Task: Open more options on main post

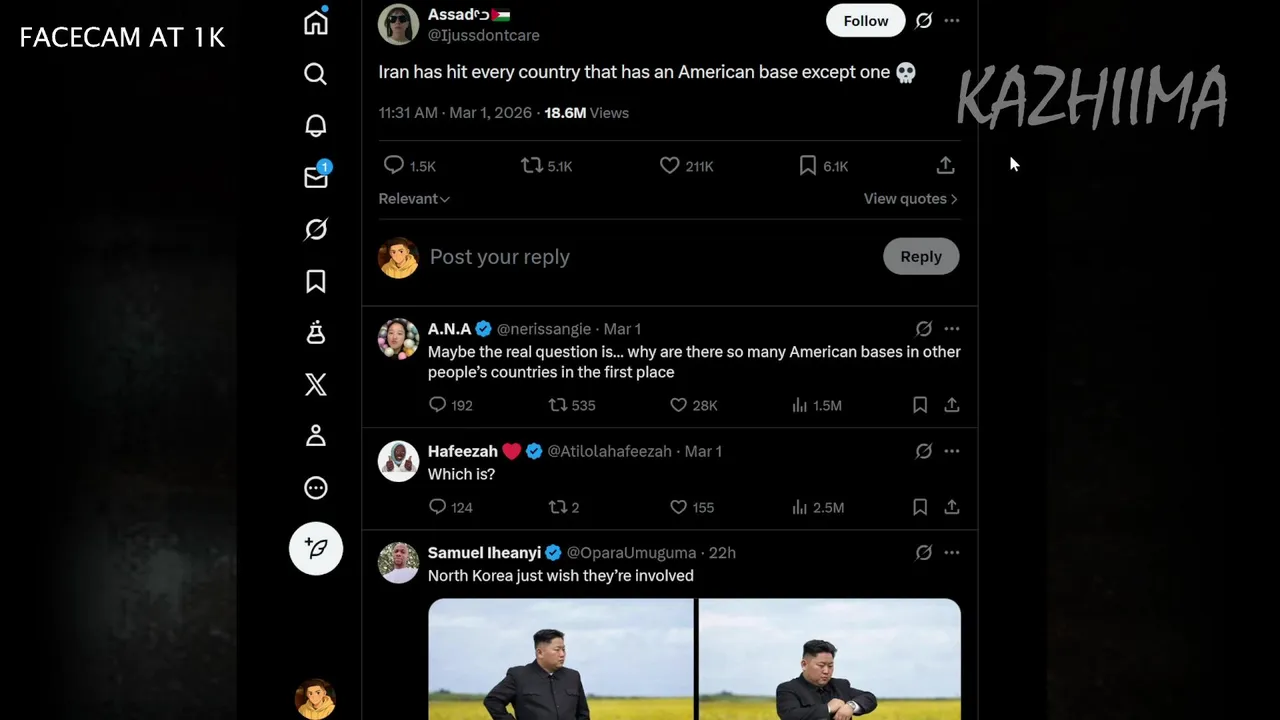Action: [952, 20]
